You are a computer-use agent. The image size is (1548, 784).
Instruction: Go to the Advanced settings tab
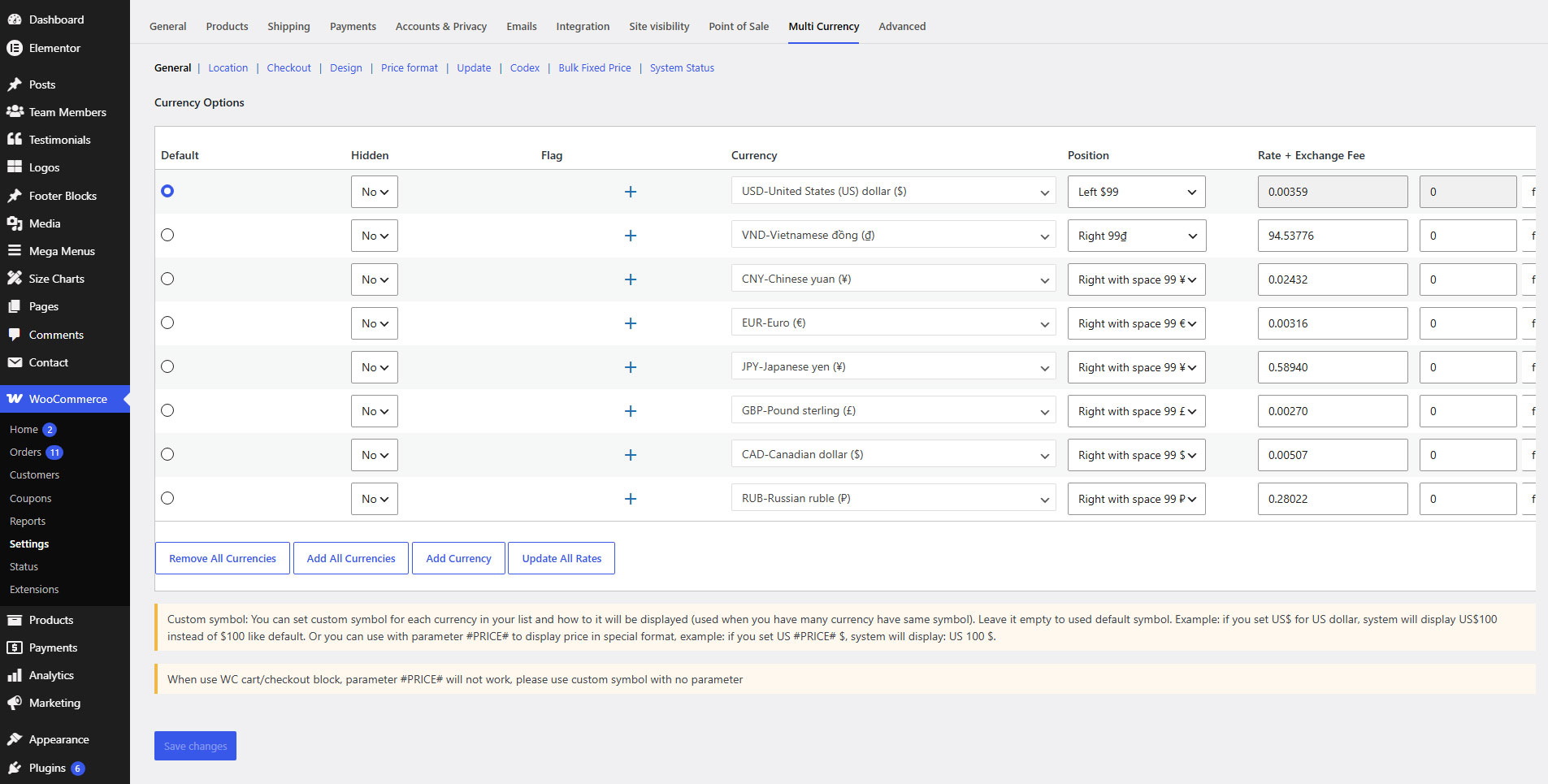point(902,26)
